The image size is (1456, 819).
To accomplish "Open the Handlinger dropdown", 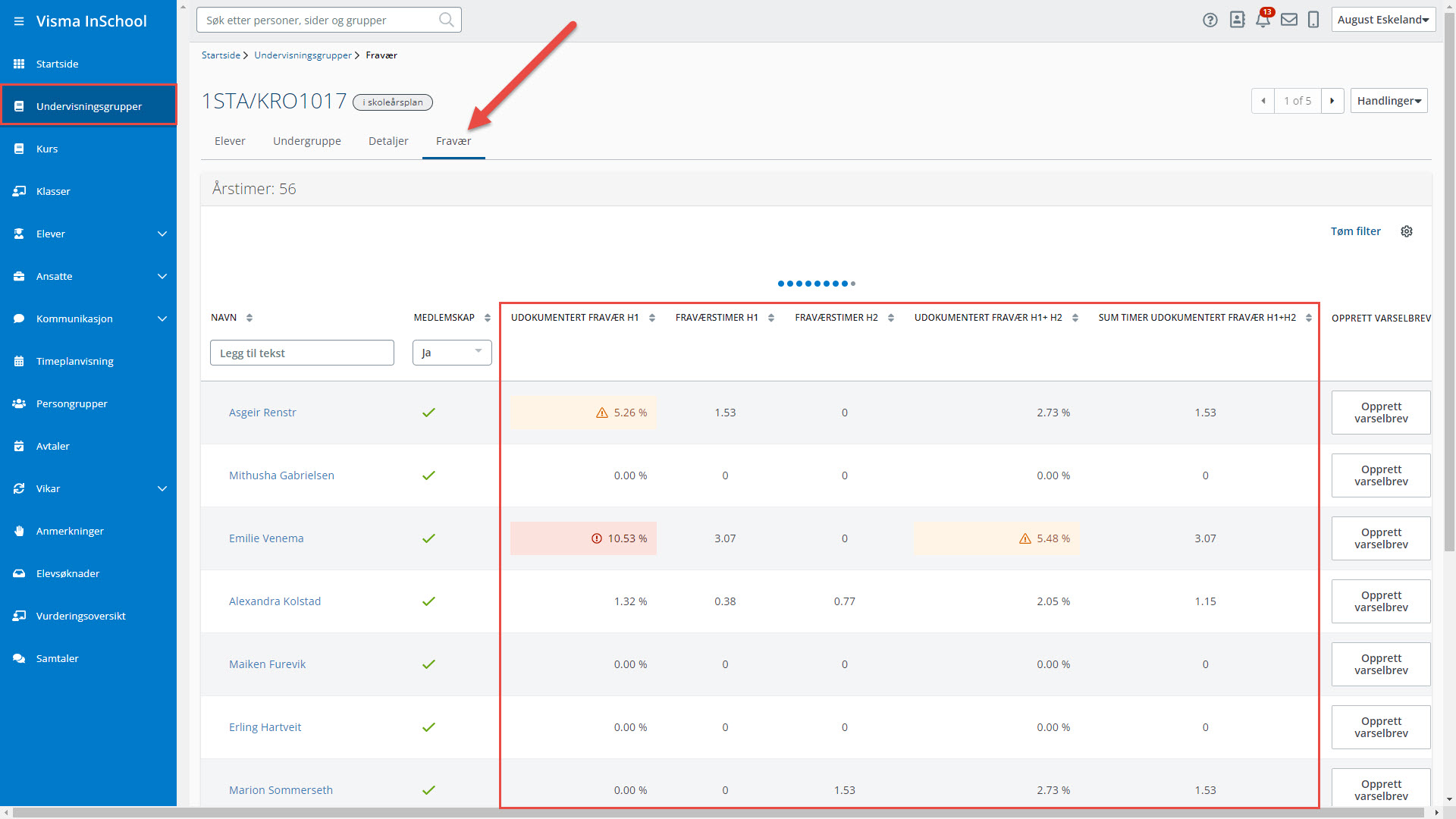I will coord(1389,101).
